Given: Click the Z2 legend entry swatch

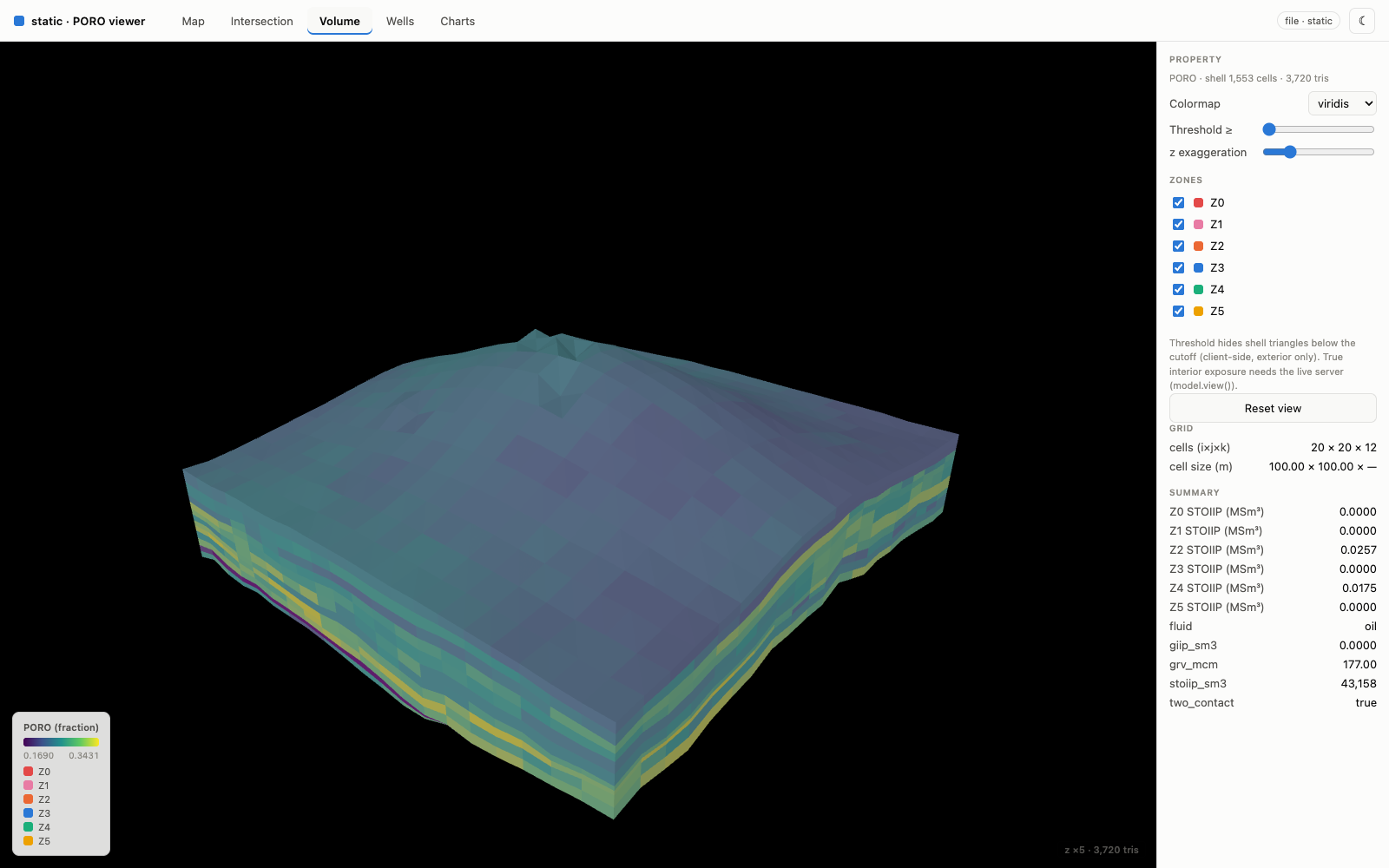Looking at the screenshot, I should [x=28, y=799].
